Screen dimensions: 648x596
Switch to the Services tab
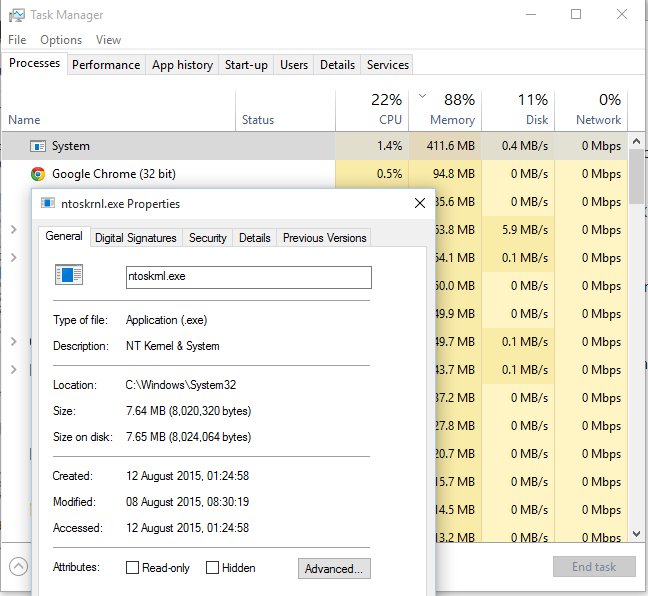click(x=388, y=65)
